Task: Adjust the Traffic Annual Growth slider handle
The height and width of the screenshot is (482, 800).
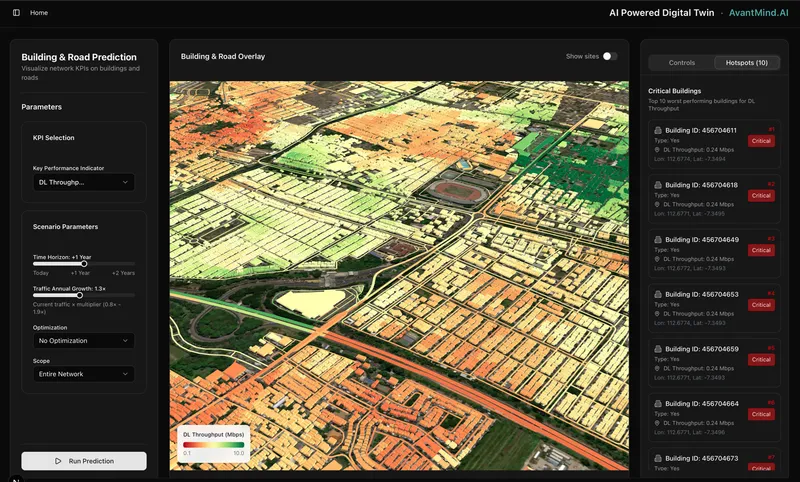Action: click(80, 295)
